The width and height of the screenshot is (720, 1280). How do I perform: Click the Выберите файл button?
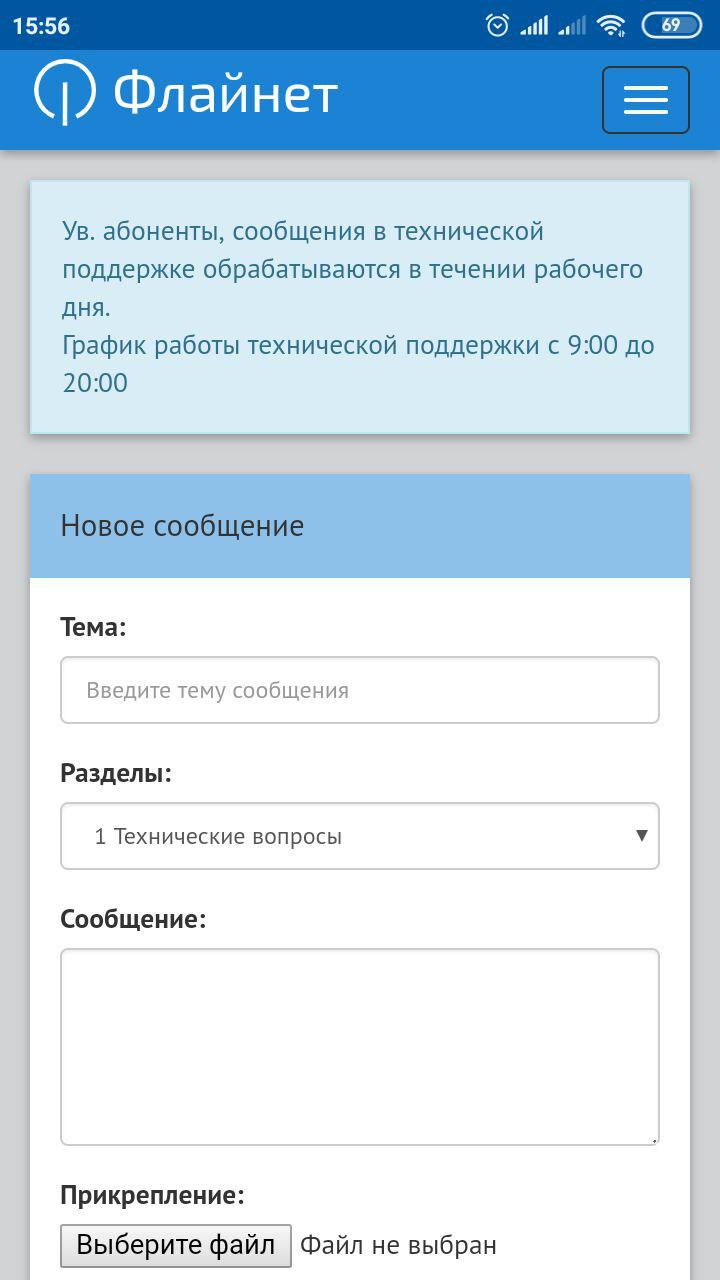point(176,1246)
